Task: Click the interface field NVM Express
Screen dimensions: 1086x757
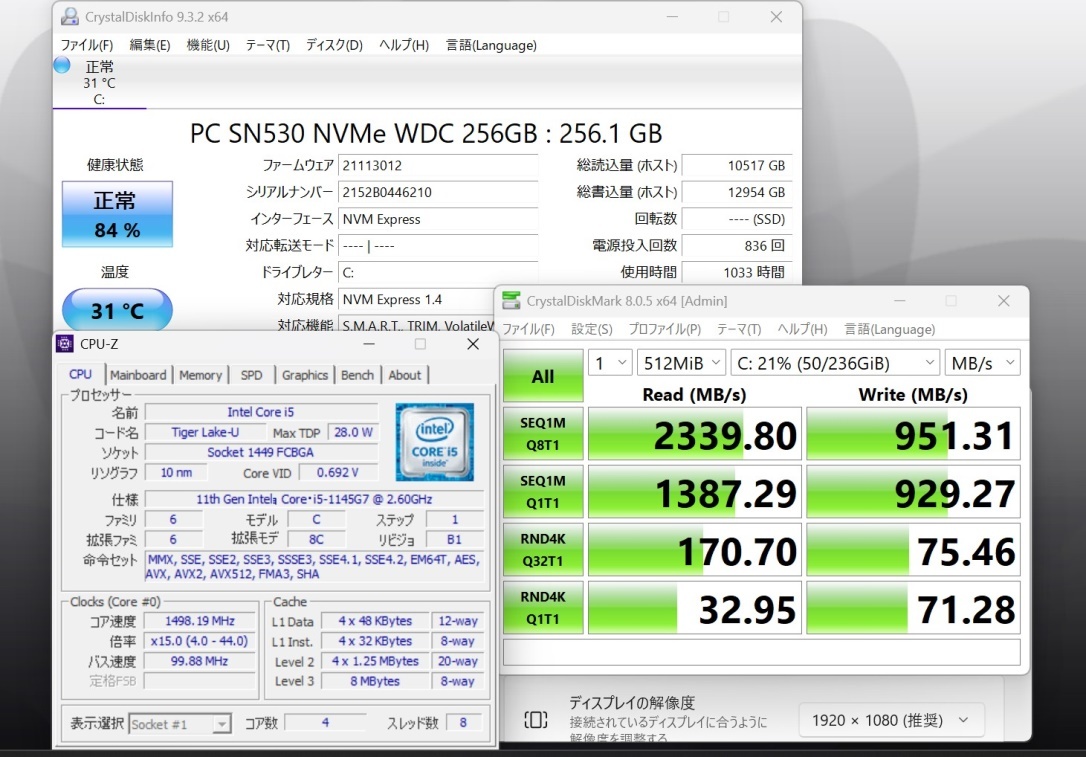Action: pos(438,219)
